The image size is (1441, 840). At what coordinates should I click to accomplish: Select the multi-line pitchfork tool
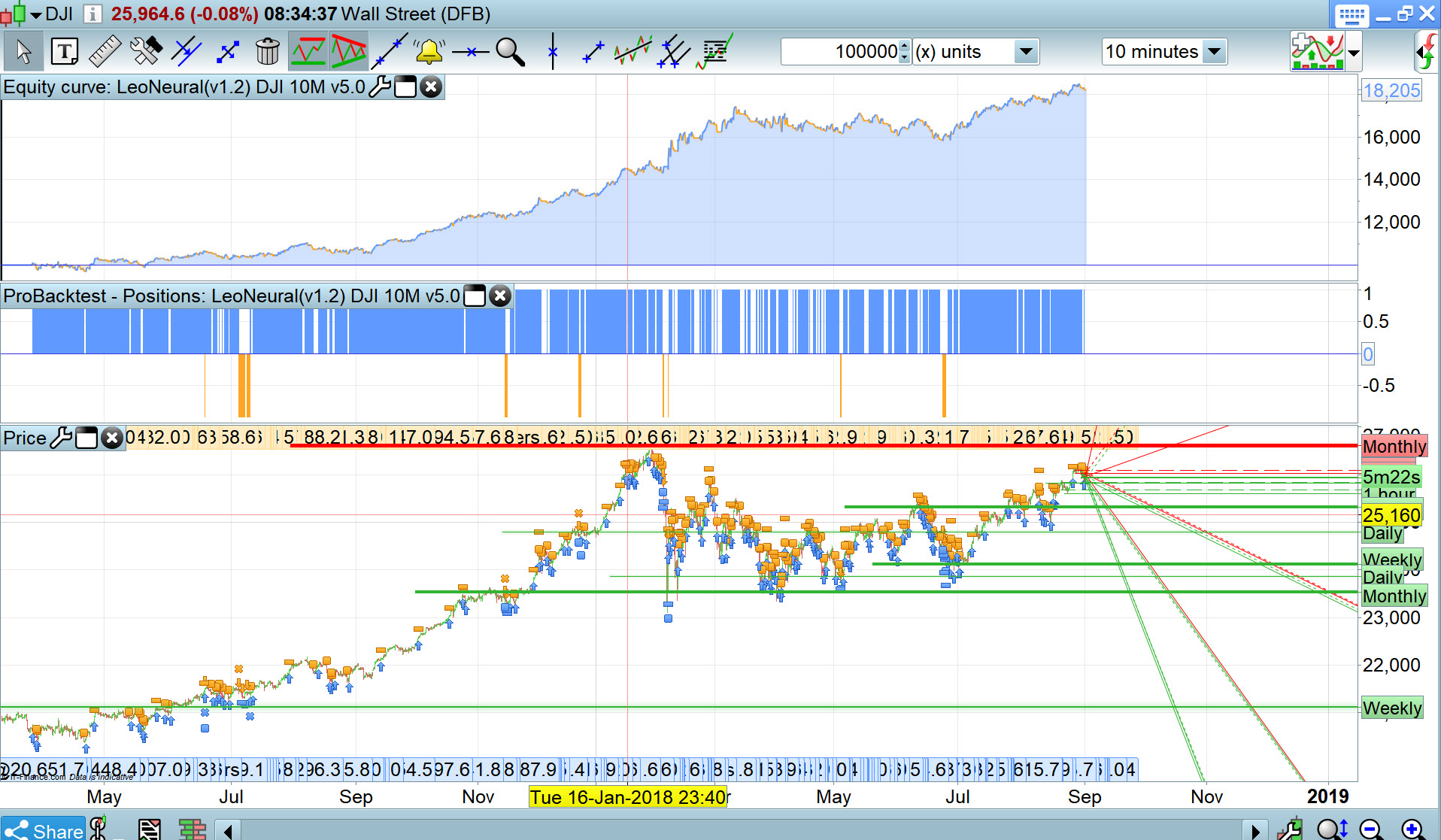[674, 52]
